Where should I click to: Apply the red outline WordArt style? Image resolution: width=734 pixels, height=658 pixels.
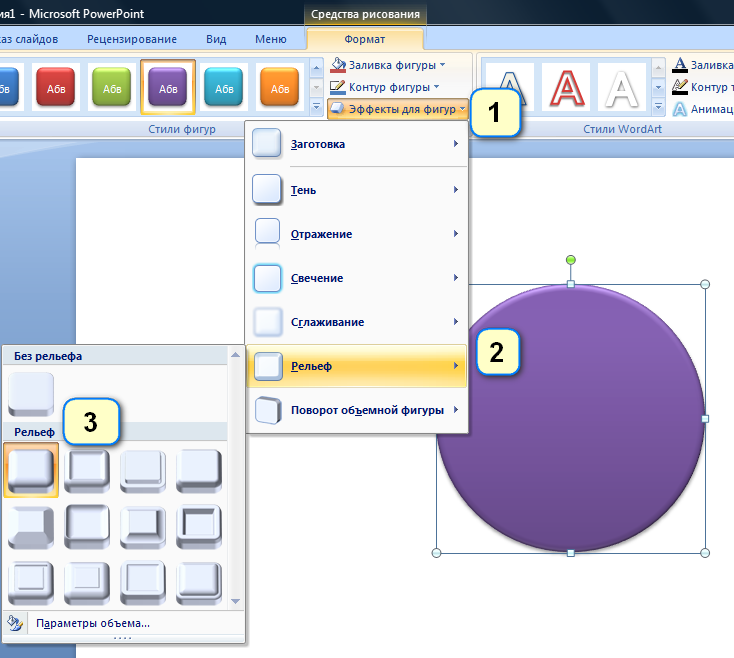(x=566, y=87)
